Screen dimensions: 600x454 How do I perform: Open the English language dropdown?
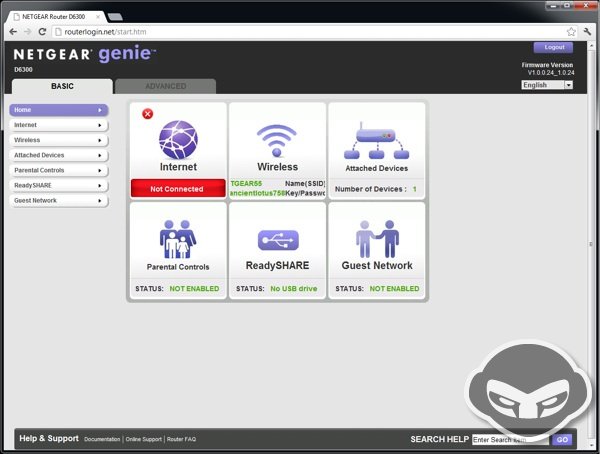click(x=547, y=85)
